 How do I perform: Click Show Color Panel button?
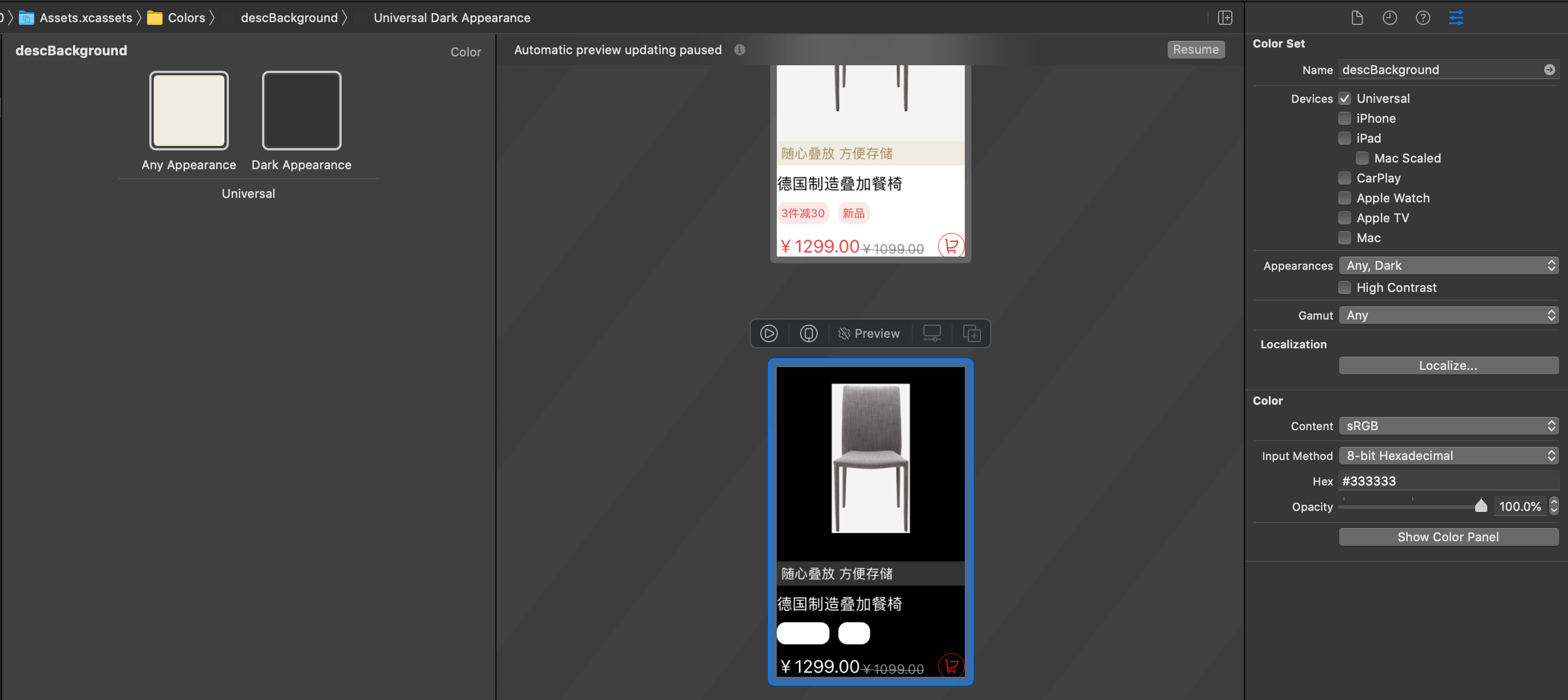pyautogui.click(x=1448, y=537)
